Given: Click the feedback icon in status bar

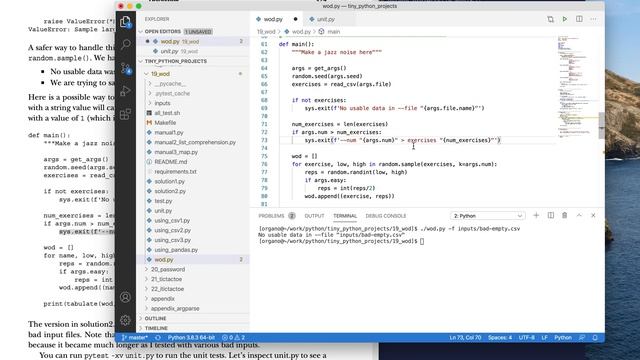Looking at the screenshot, I should coord(582,338).
